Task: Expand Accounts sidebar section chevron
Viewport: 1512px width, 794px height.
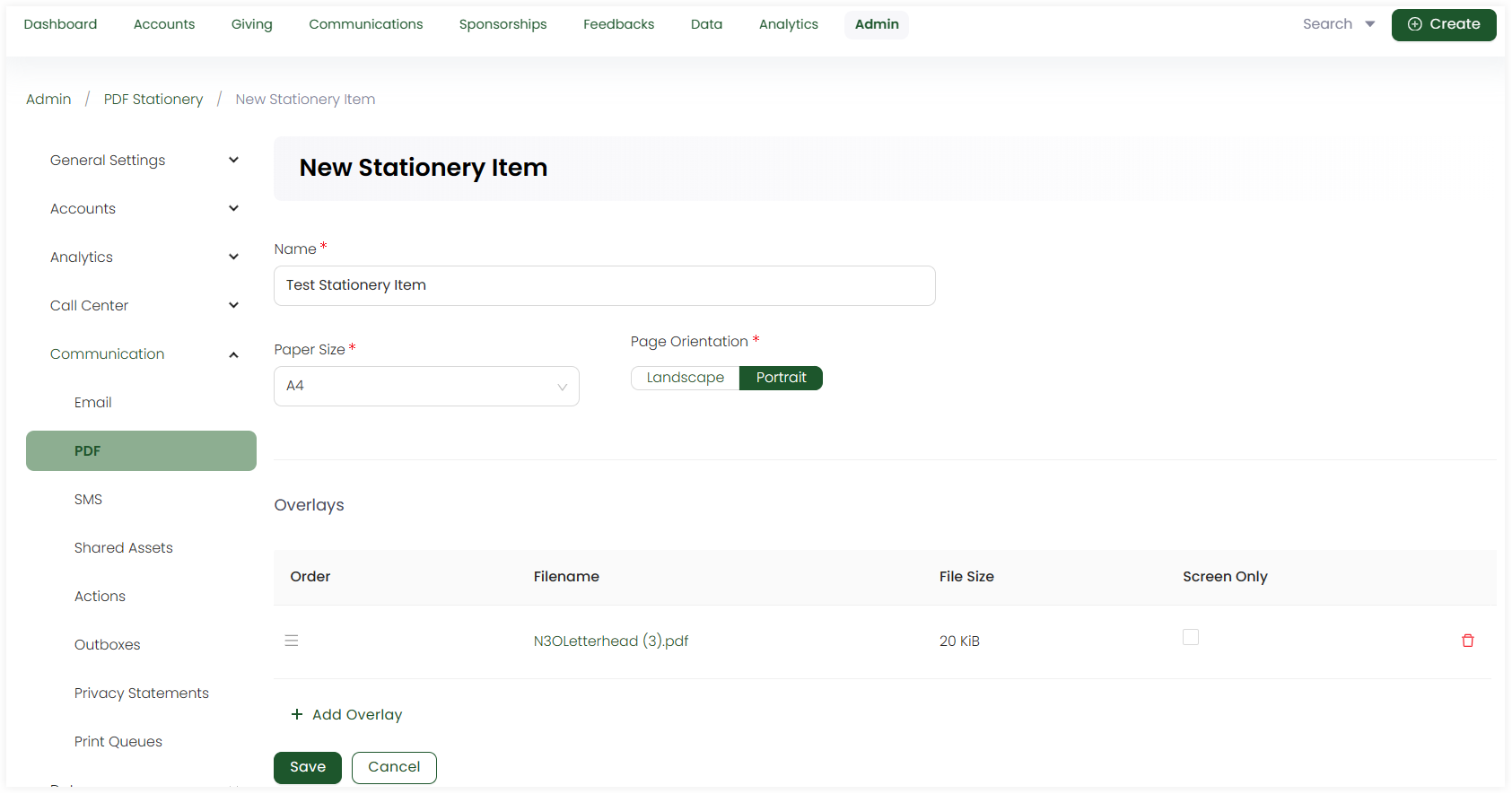Action: [x=233, y=208]
